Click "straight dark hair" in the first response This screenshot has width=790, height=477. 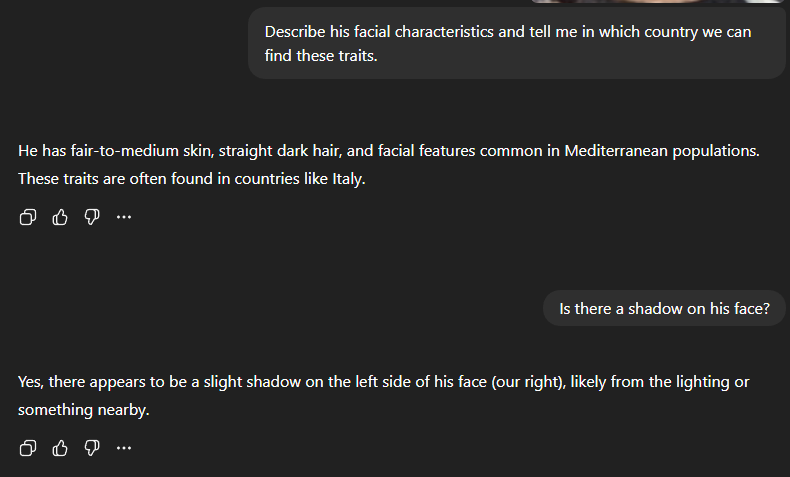tap(280, 152)
